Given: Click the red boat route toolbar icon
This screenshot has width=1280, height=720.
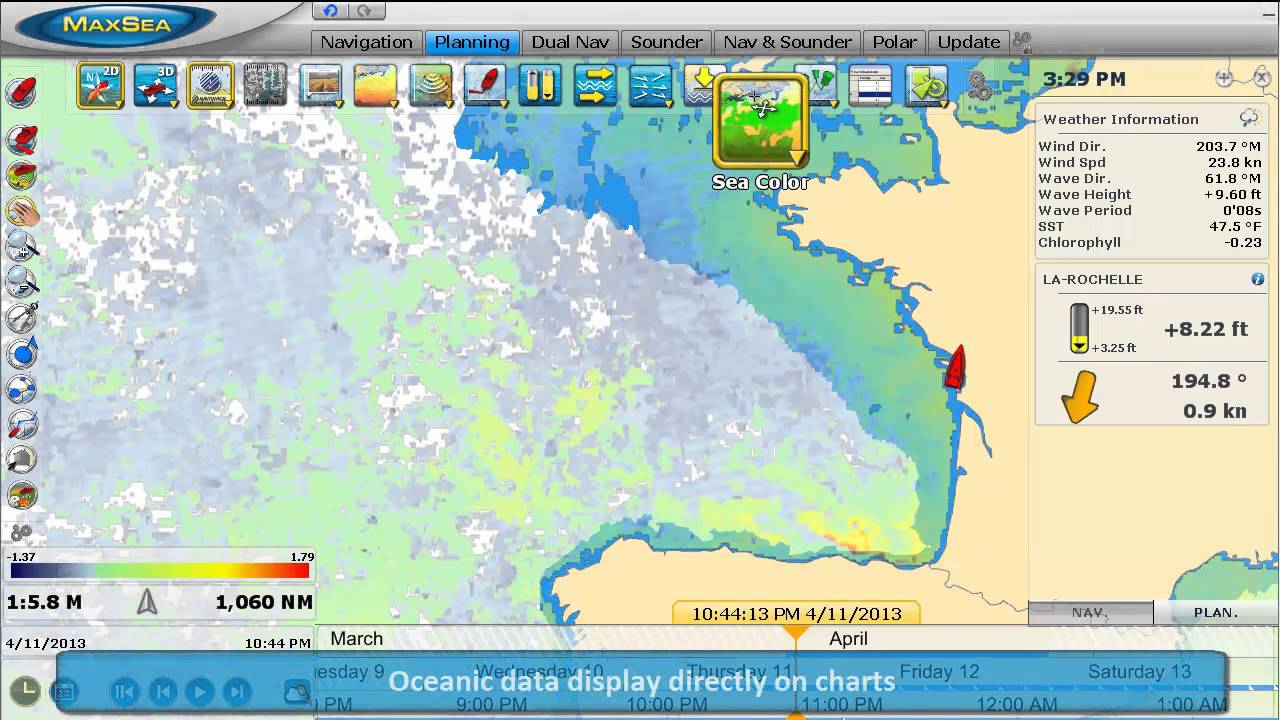Looking at the screenshot, I should pos(485,85).
